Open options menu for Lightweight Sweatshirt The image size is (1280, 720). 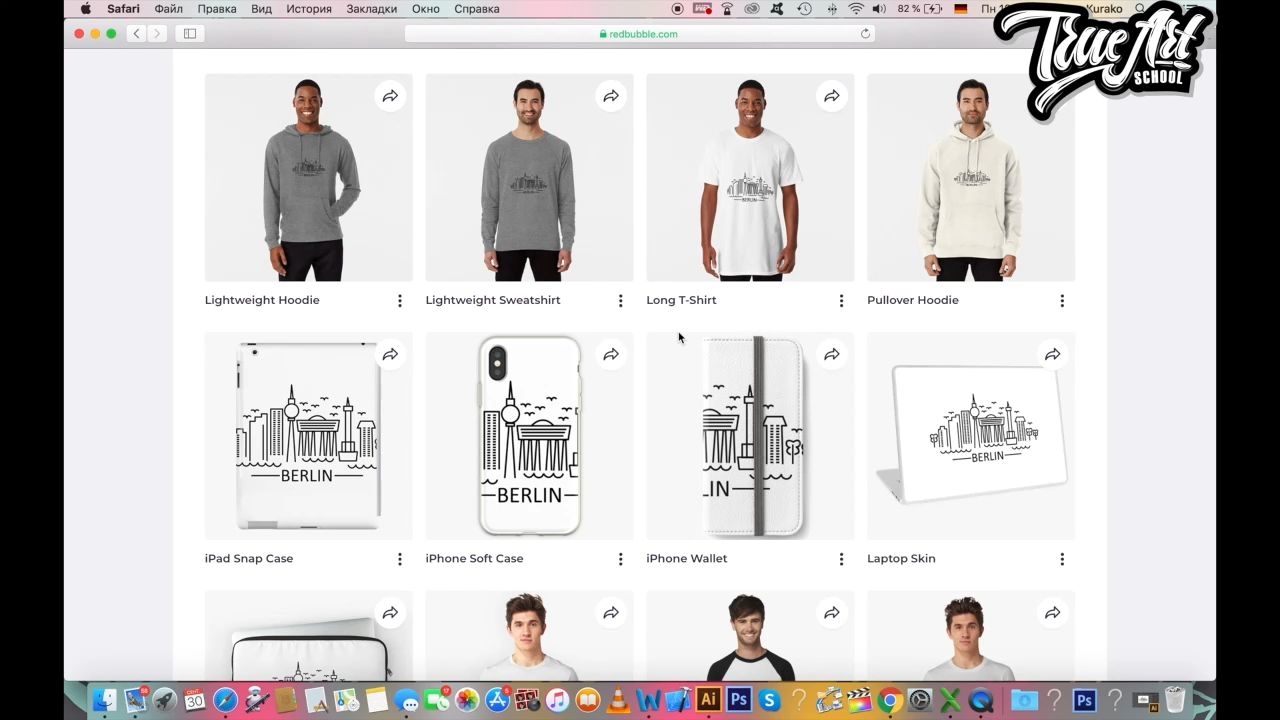(621, 301)
